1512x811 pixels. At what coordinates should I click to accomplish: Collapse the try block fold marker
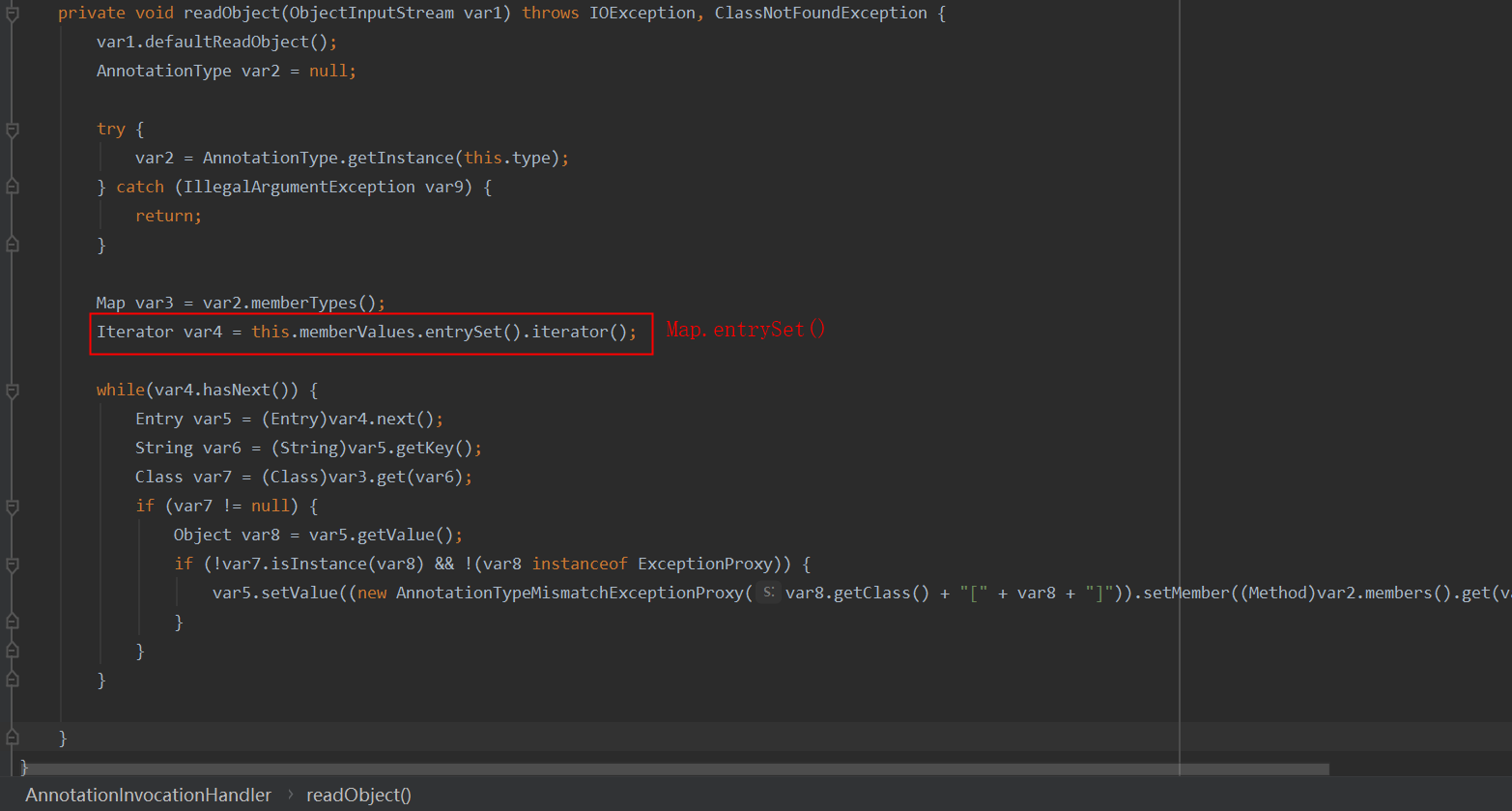pyautogui.click(x=13, y=130)
